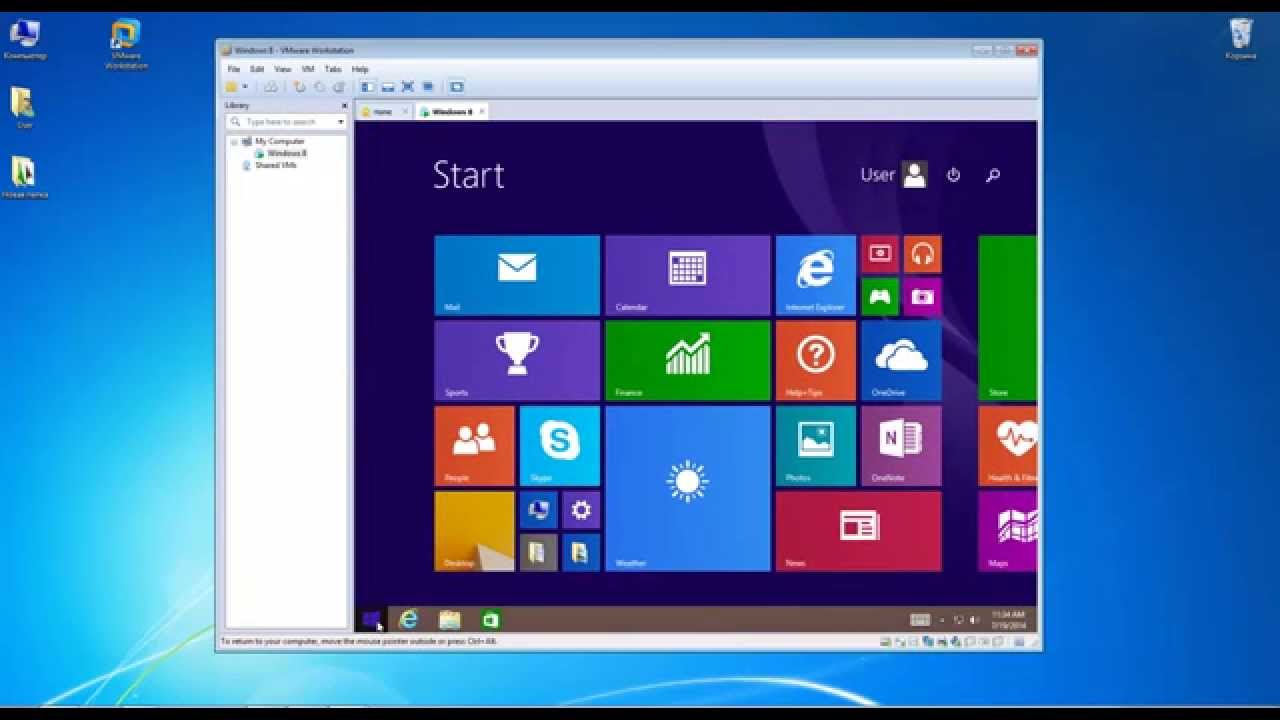Open the People tile
1280x720 pixels.
coord(475,446)
